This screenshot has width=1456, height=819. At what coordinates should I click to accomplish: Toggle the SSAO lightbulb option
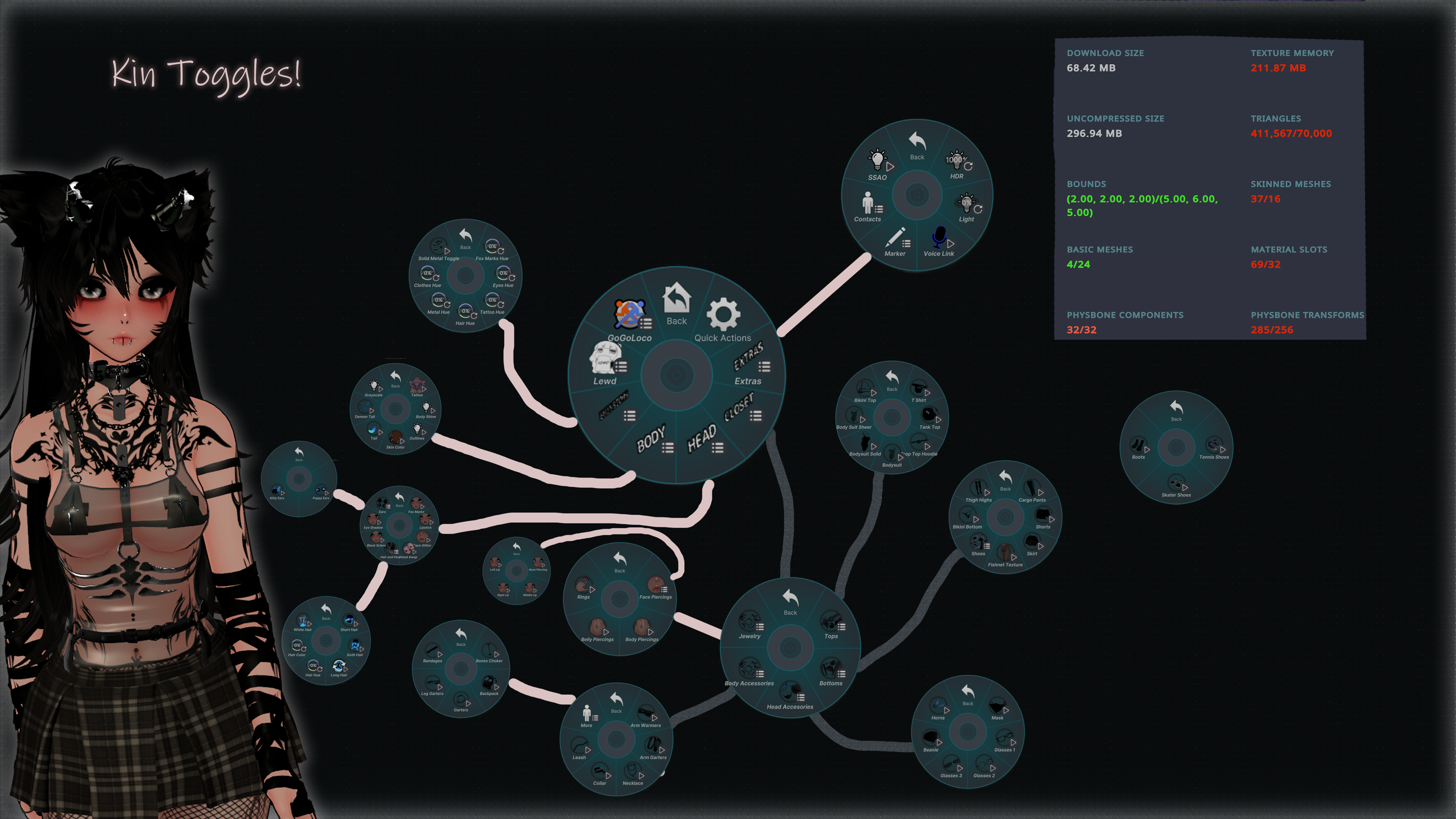pyautogui.click(x=877, y=160)
